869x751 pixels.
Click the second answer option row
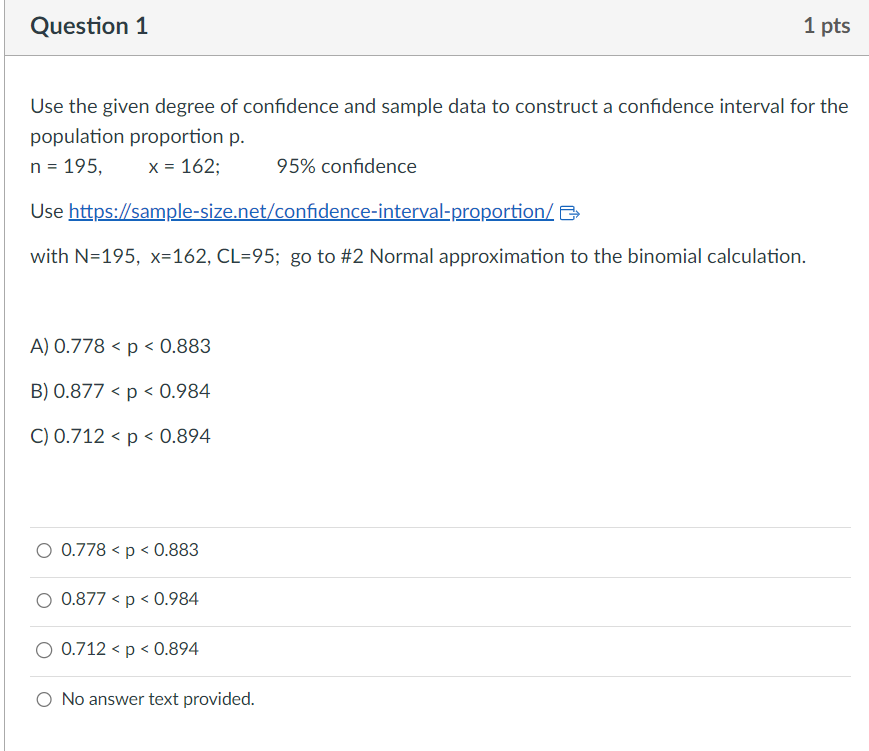(x=129, y=599)
